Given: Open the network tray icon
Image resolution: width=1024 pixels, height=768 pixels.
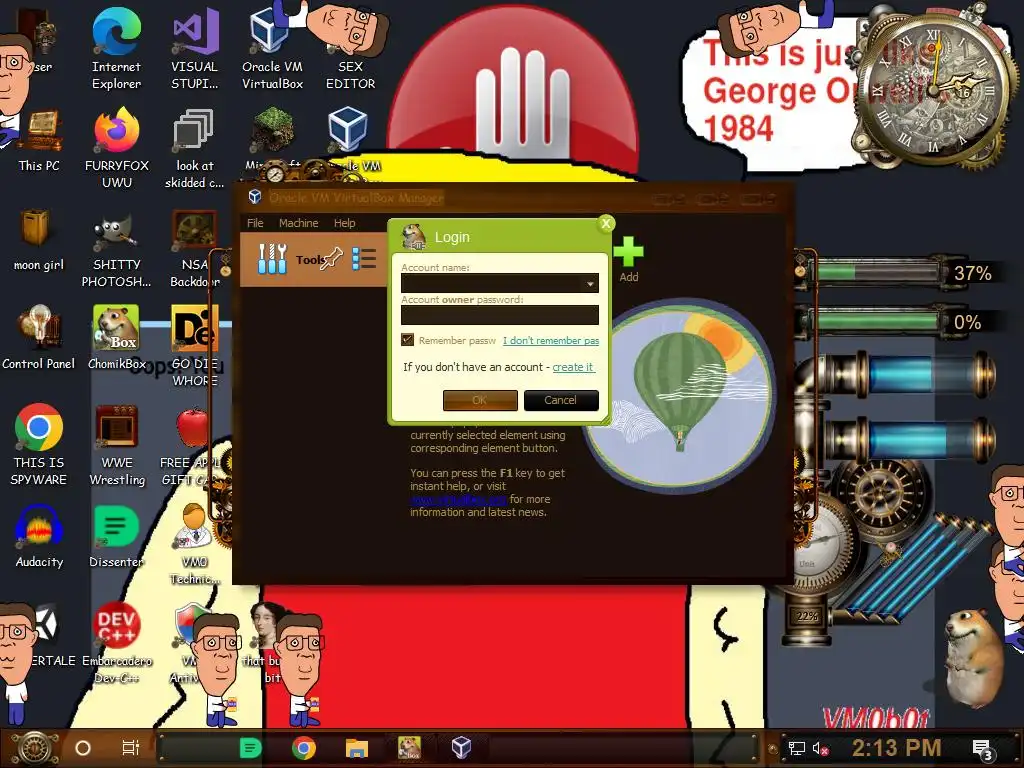Looking at the screenshot, I should [x=796, y=748].
